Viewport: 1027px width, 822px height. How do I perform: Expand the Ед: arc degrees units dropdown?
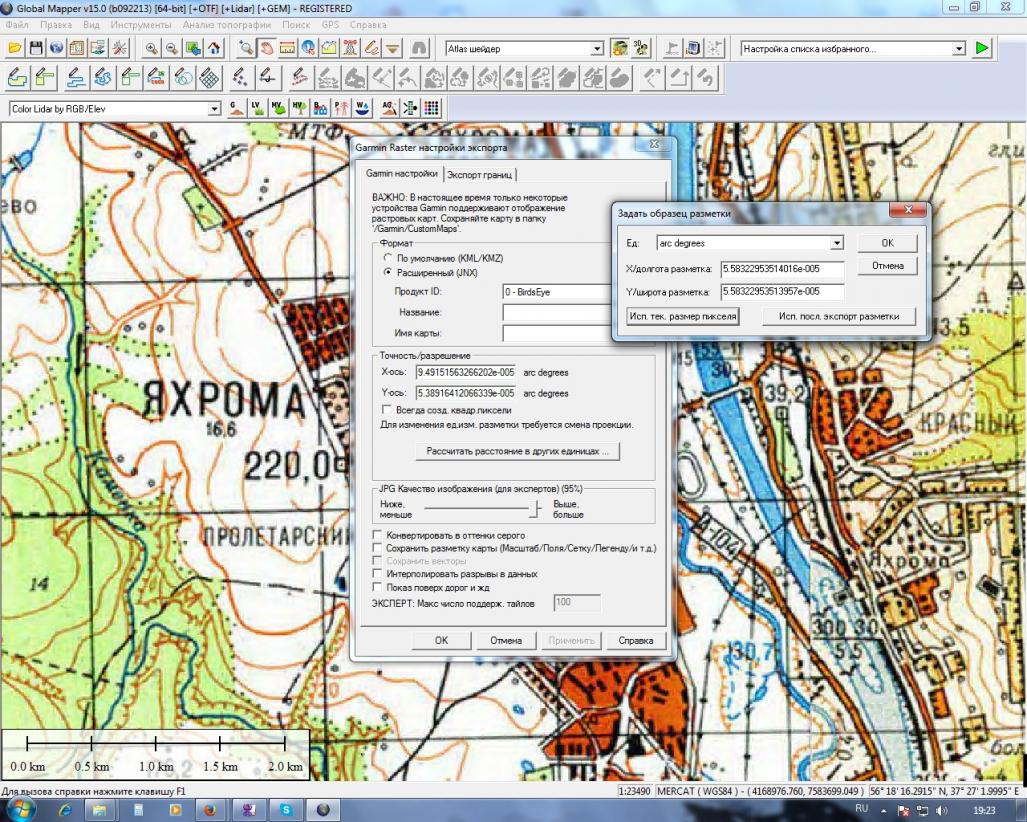[x=836, y=243]
